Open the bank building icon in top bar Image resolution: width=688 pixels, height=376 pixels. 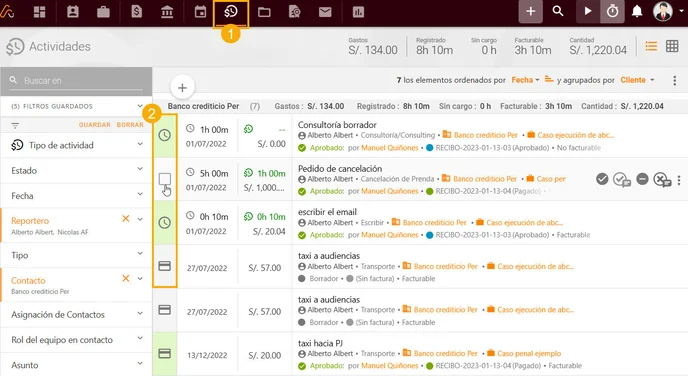pyautogui.click(x=167, y=12)
